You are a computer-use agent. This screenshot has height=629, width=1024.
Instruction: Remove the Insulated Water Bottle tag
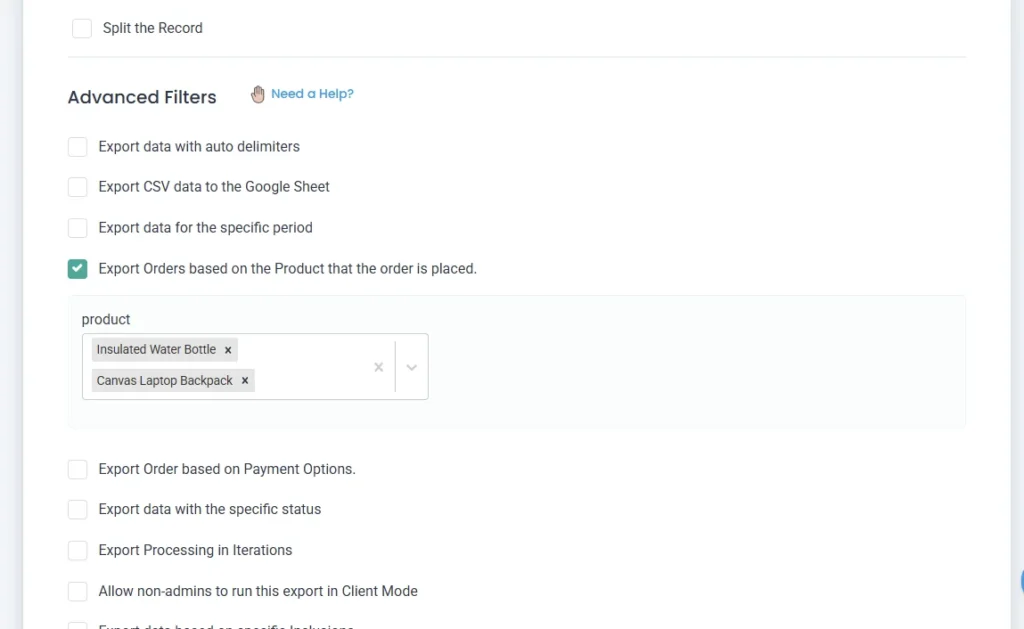228,350
